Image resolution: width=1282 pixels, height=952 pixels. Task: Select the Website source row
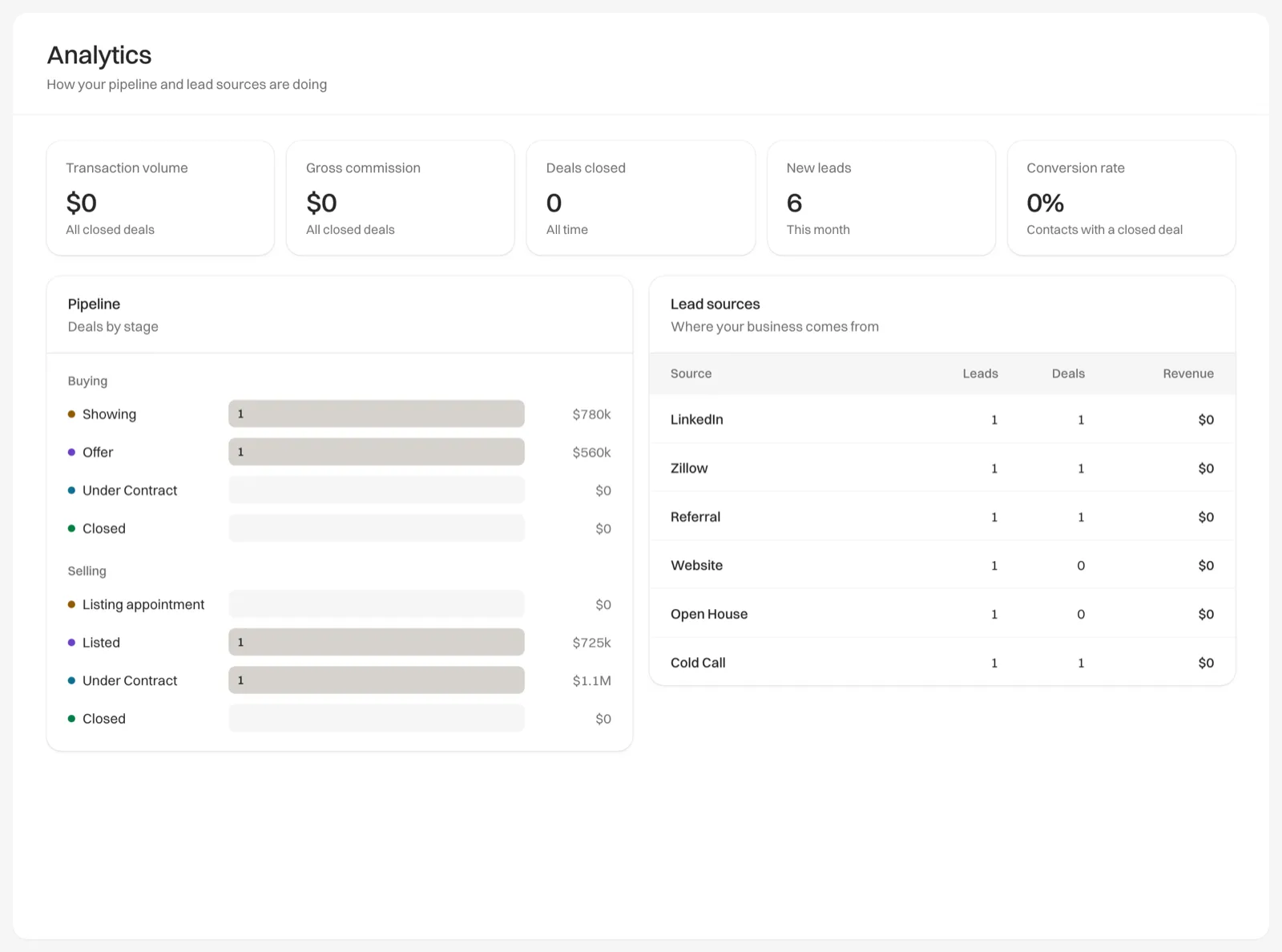pos(942,565)
